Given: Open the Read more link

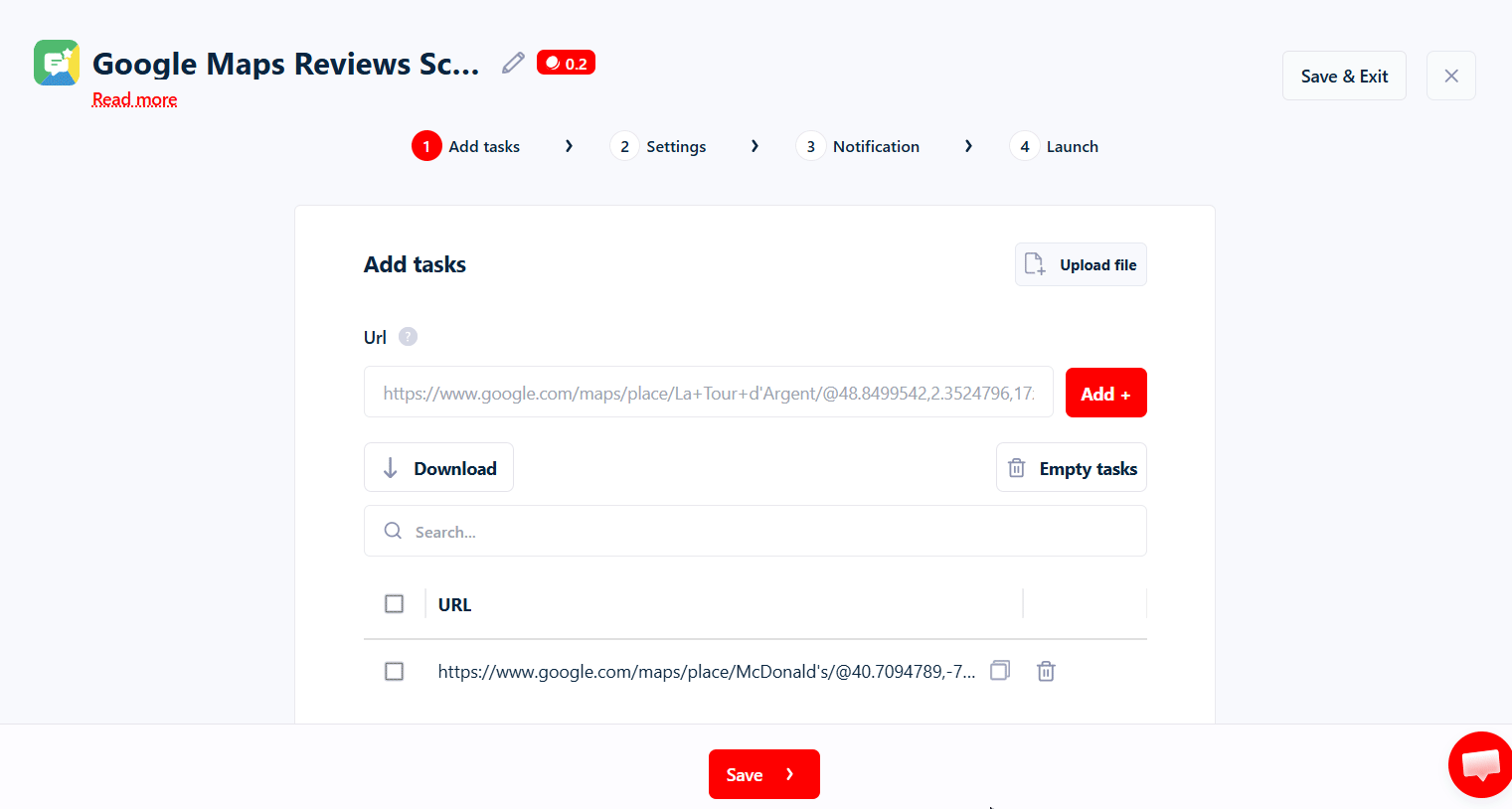Looking at the screenshot, I should pos(134,99).
